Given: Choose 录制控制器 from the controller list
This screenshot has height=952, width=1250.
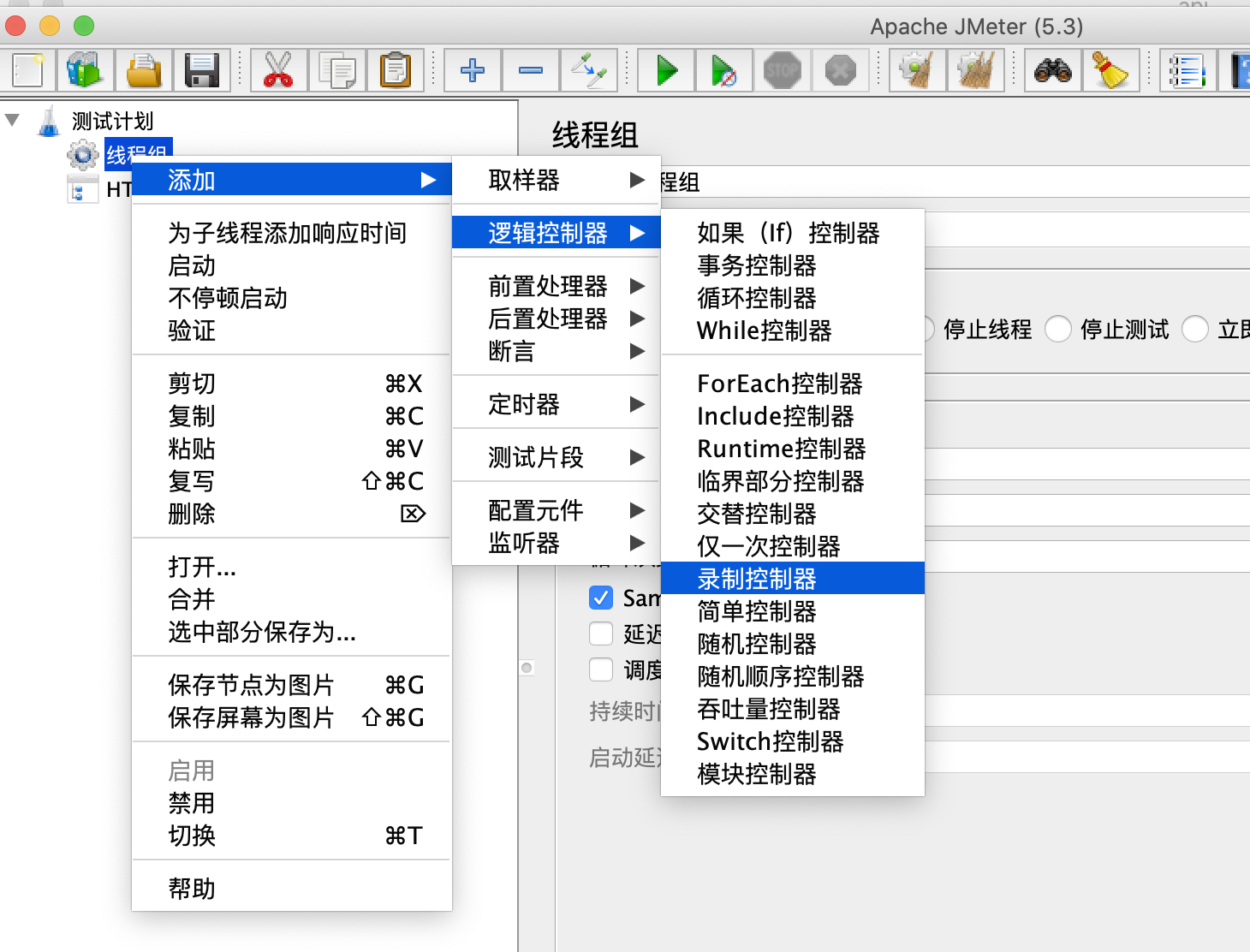Looking at the screenshot, I should pyautogui.click(x=793, y=579).
